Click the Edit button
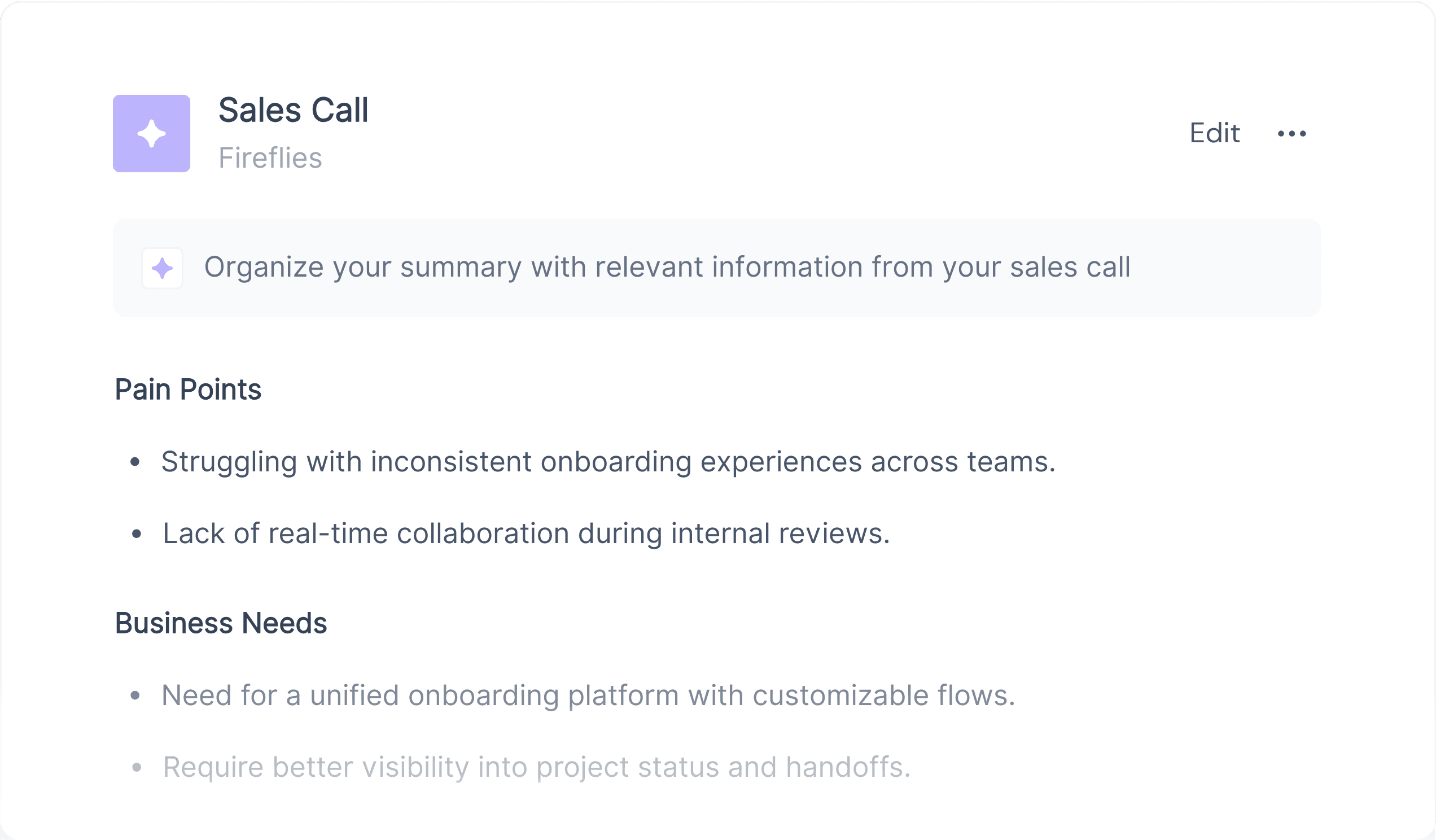Image resolution: width=1436 pixels, height=840 pixels. pyautogui.click(x=1214, y=133)
